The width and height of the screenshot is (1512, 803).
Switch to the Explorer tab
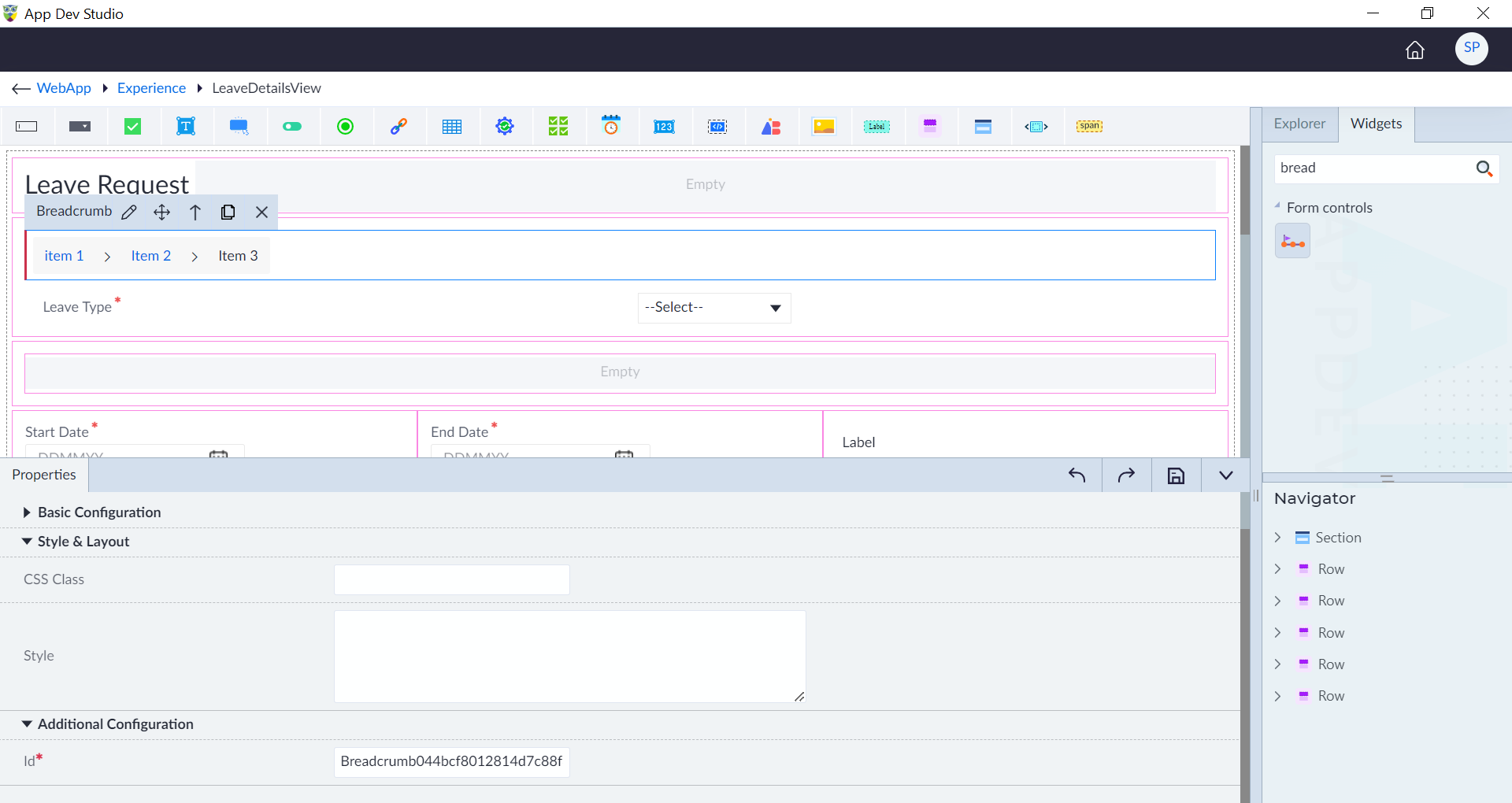pyautogui.click(x=1299, y=124)
